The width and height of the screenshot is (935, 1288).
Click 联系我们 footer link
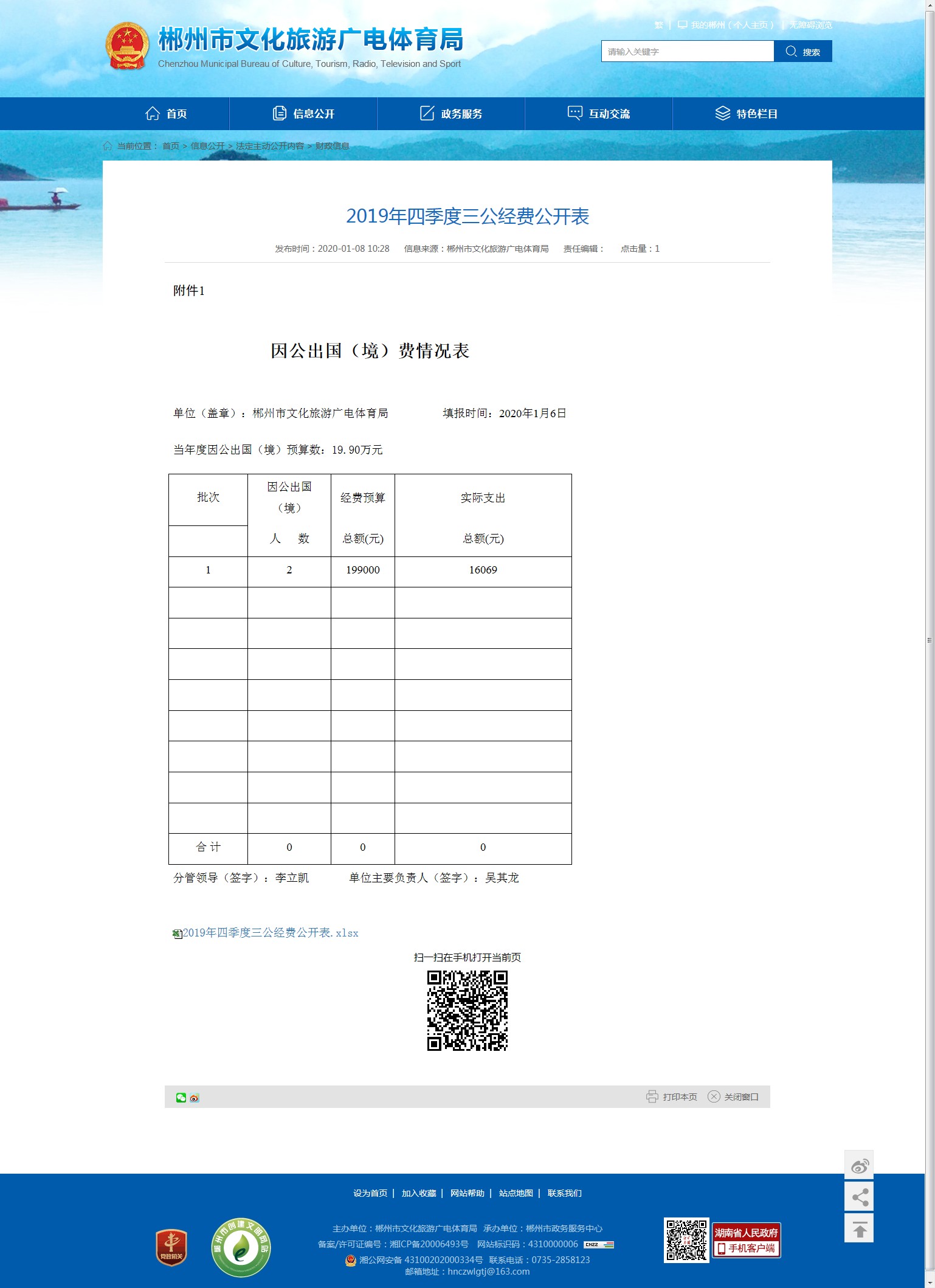(564, 1193)
